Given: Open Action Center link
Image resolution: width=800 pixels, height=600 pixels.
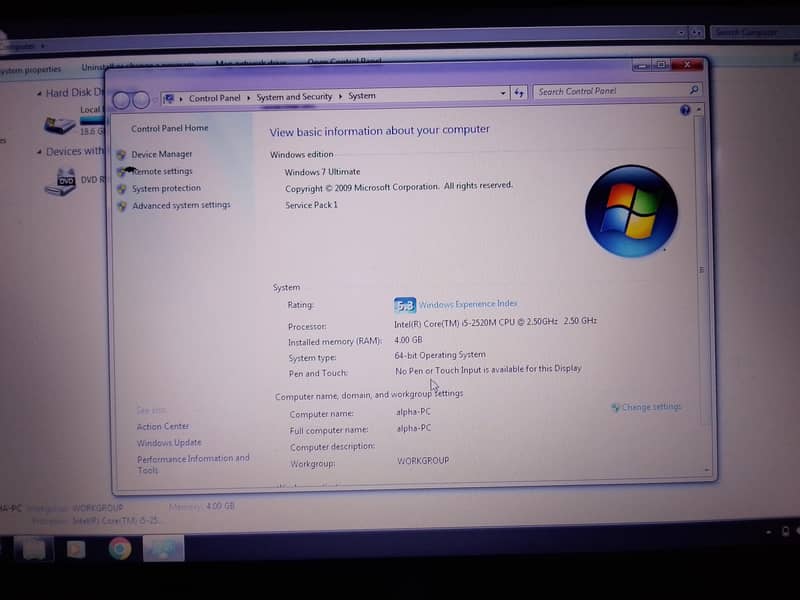Looking at the screenshot, I should click(x=163, y=426).
